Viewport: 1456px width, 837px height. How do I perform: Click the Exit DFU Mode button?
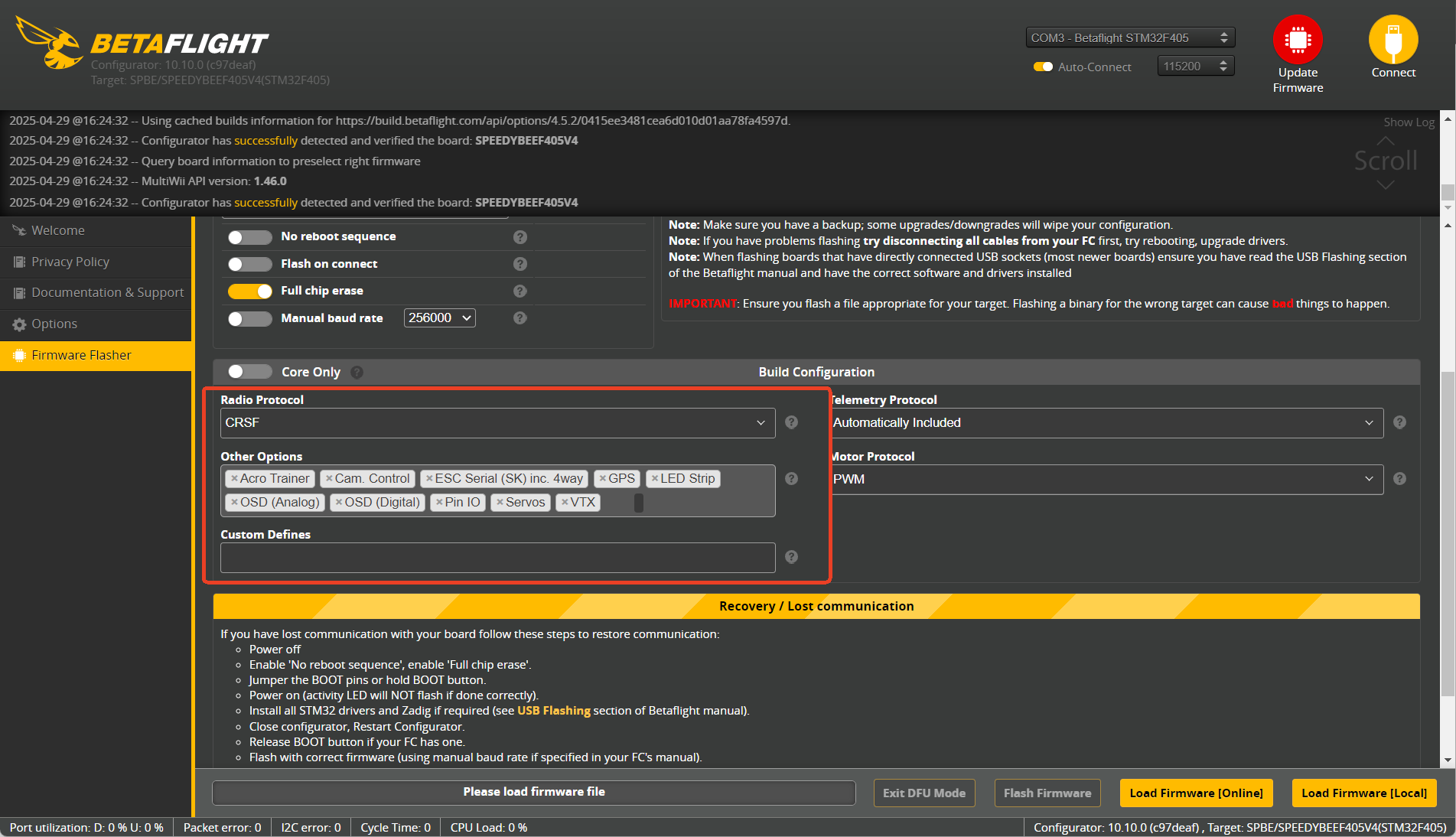(923, 793)
